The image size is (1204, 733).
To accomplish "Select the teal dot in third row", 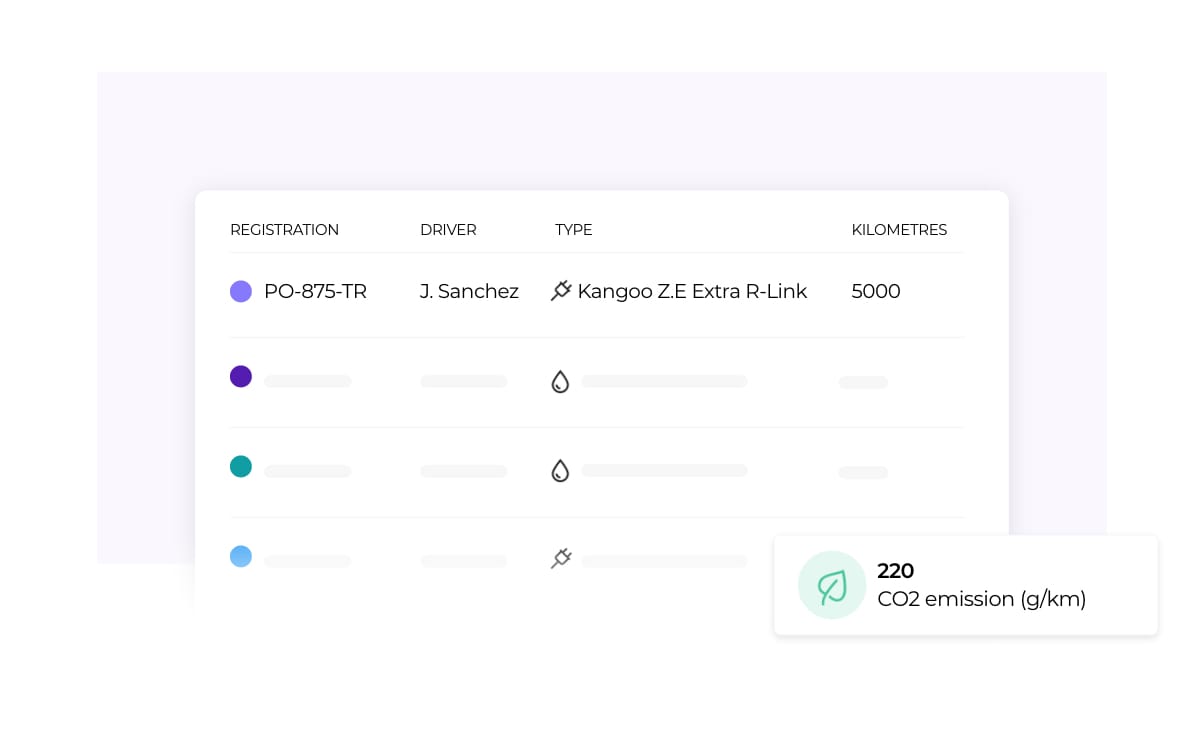I will coord(241,466).
